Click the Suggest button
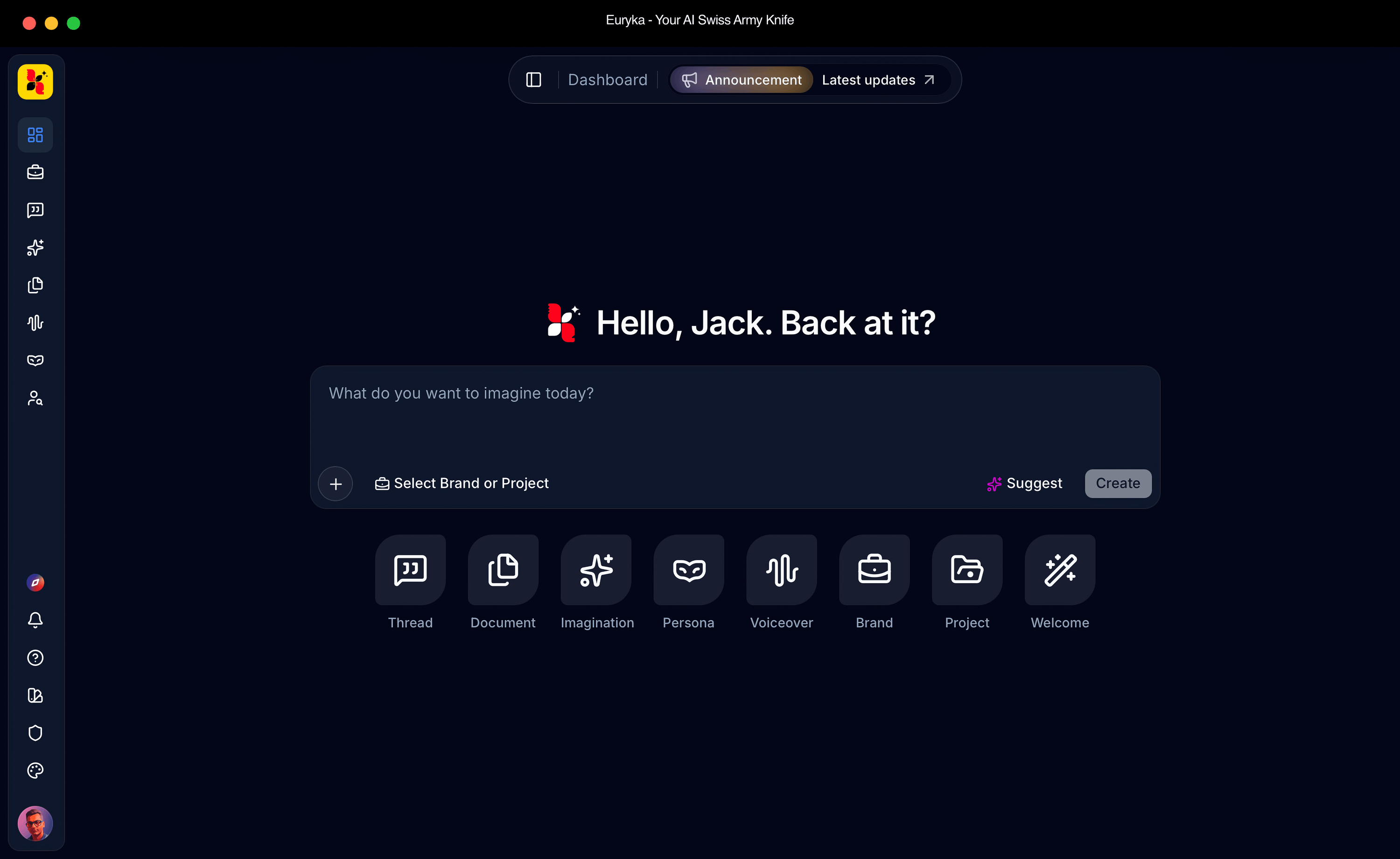1400x859 pixels. tap(1024, 483)
